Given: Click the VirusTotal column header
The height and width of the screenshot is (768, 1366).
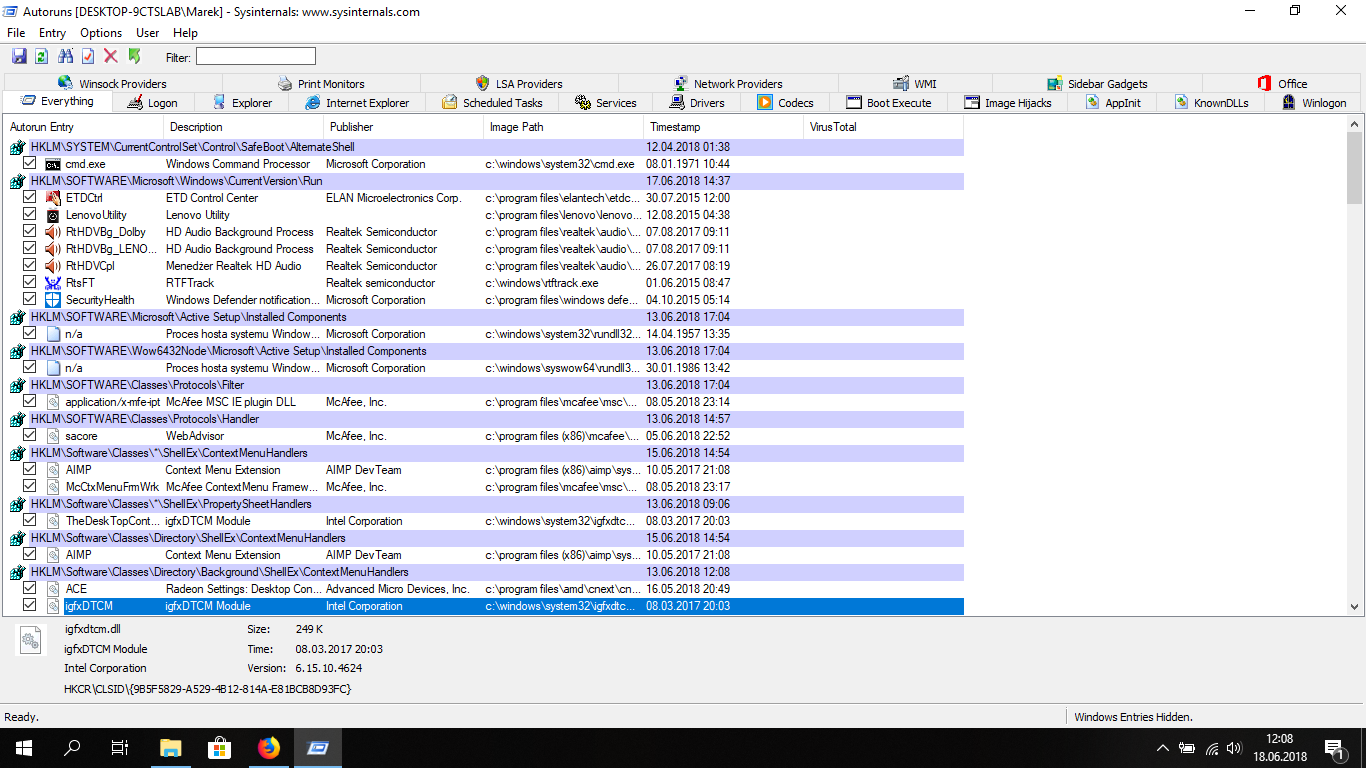Looking at the screenshot, I should (884, 127).
